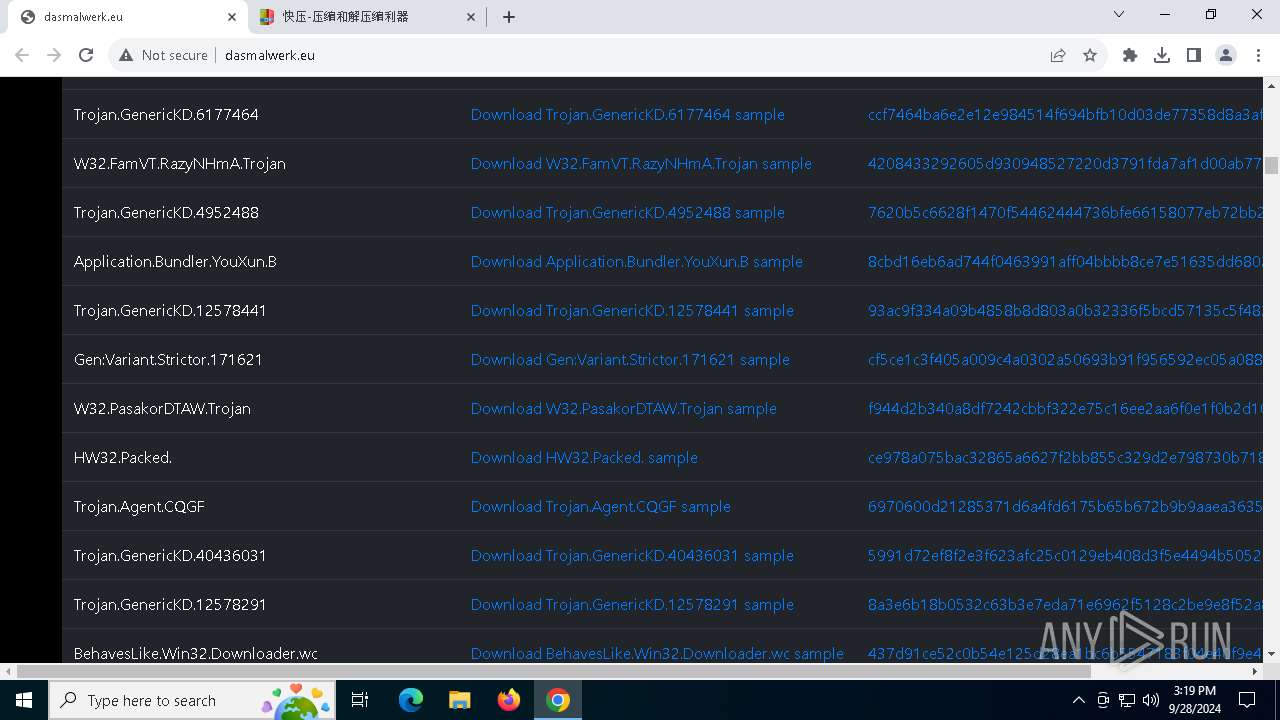
Task: Launch Firefox from the taskbar
Action: pyautogui.click(x=509, y=700)
